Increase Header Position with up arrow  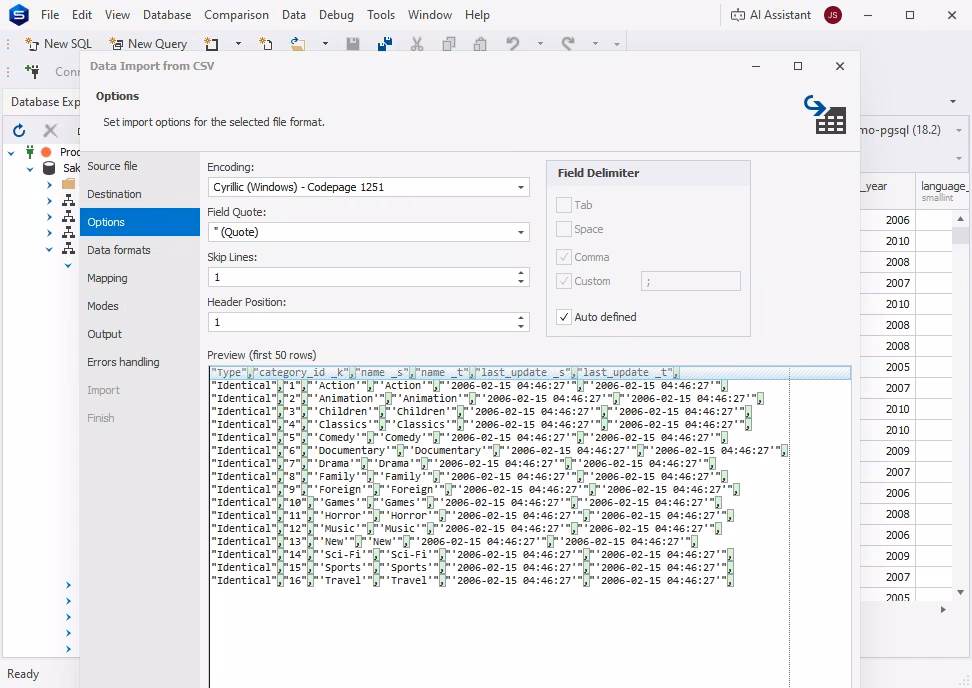521,317
